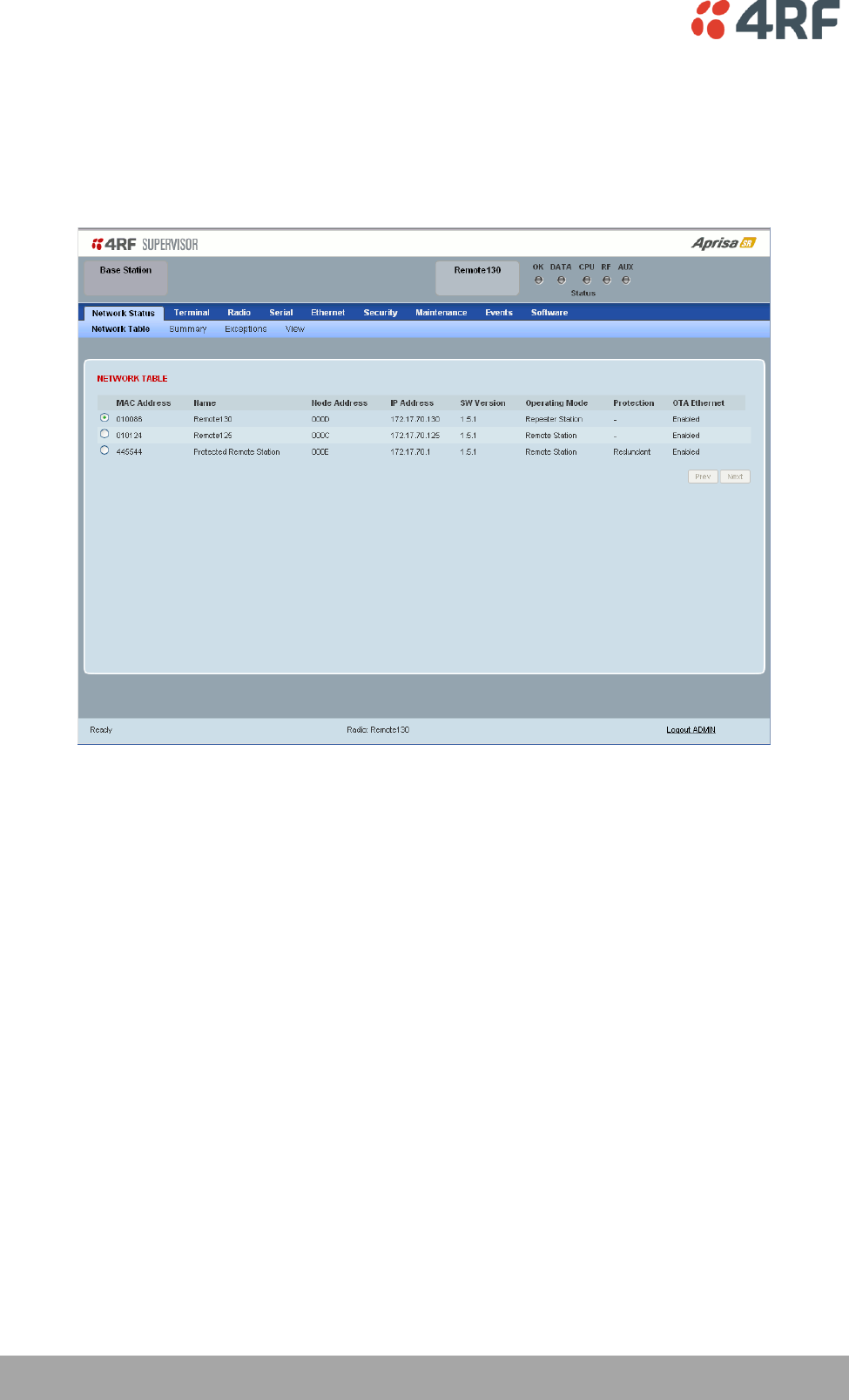Click the Base Station box
The image size is (849, 1400).
coord(125,278)
